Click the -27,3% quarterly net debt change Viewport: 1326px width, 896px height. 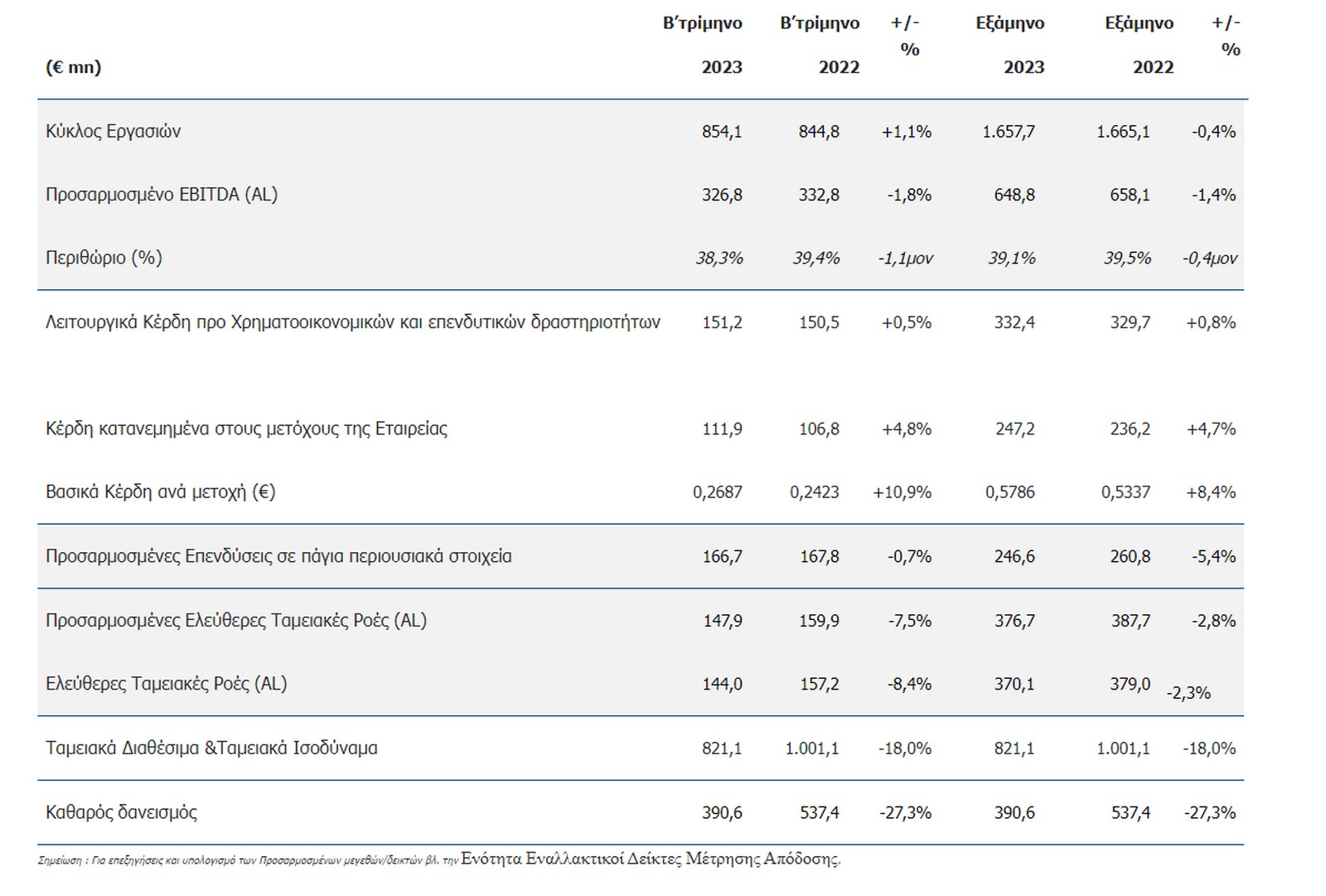(x=905, y=812)
